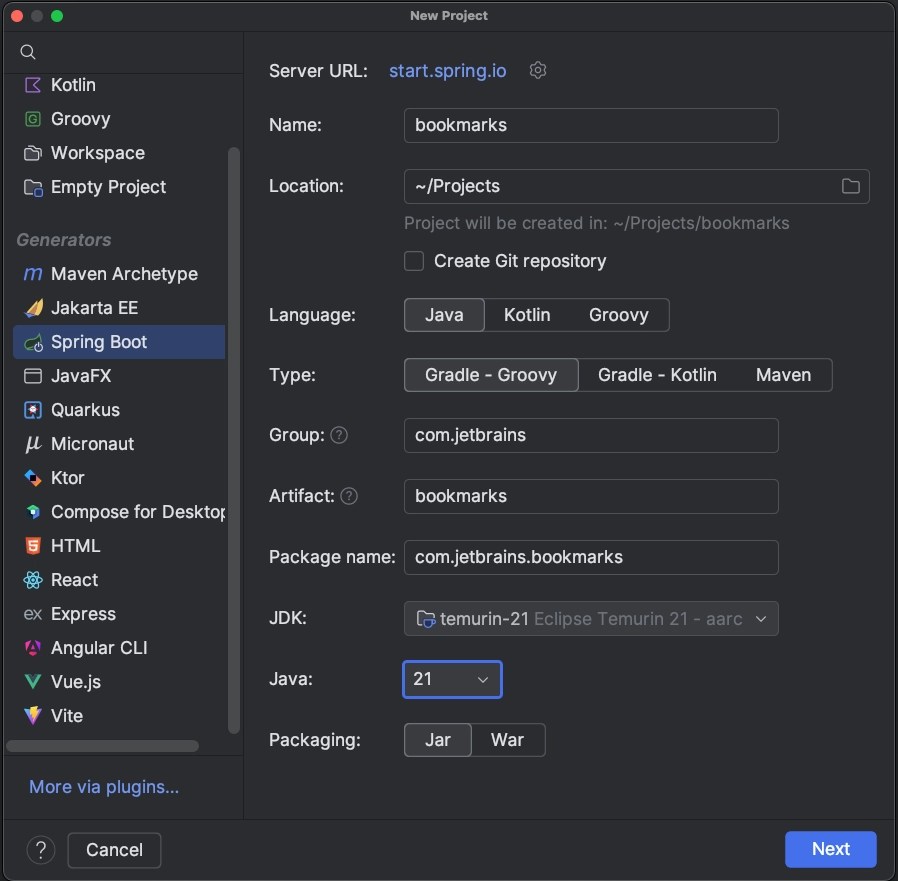Open the JDK selector dropdown
The image size is (898, 881).
click(x=591, y=618)
